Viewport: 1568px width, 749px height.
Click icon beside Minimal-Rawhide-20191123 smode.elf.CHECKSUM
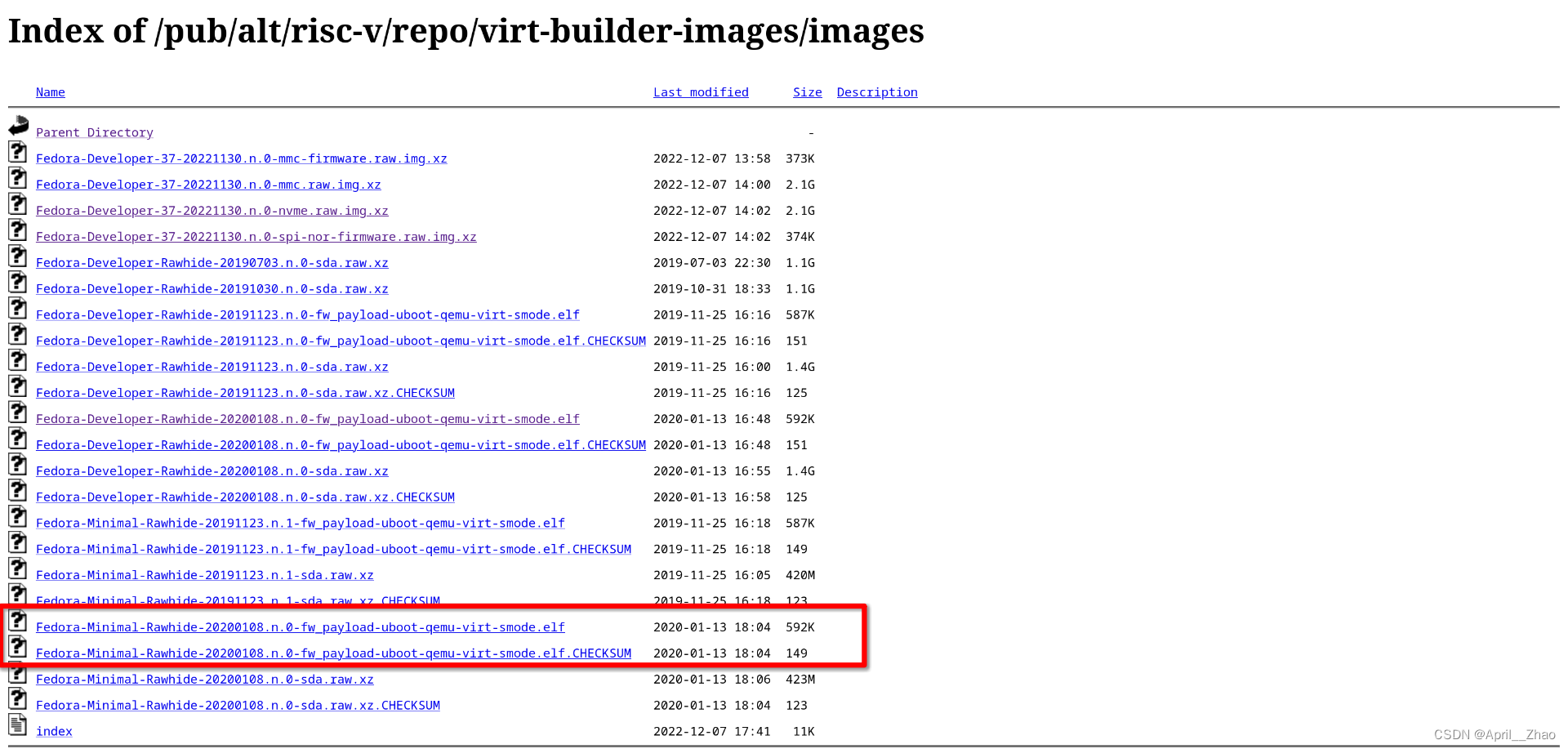[x=18, y=543]
